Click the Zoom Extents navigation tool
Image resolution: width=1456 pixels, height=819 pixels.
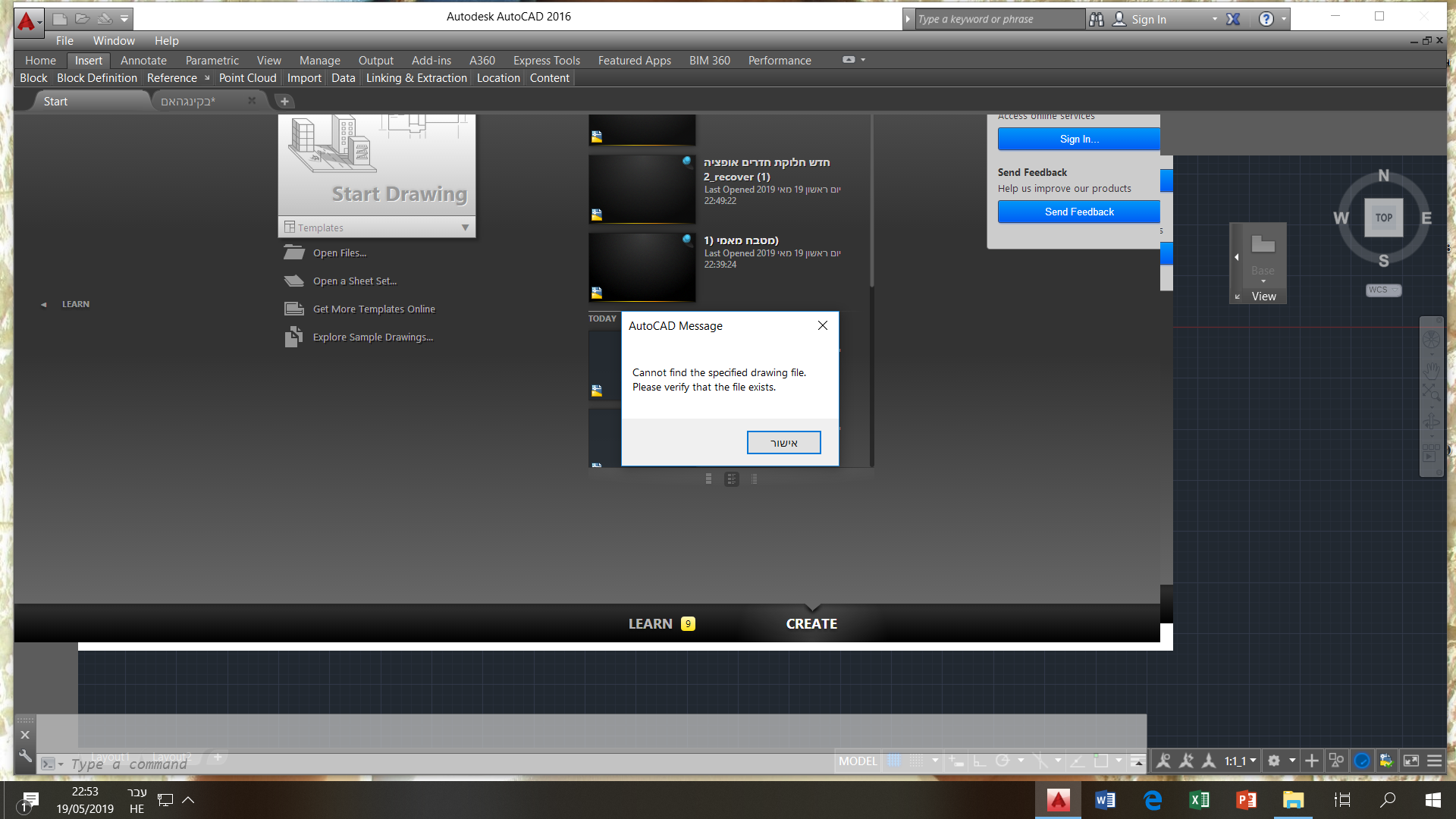point(1432,392)
